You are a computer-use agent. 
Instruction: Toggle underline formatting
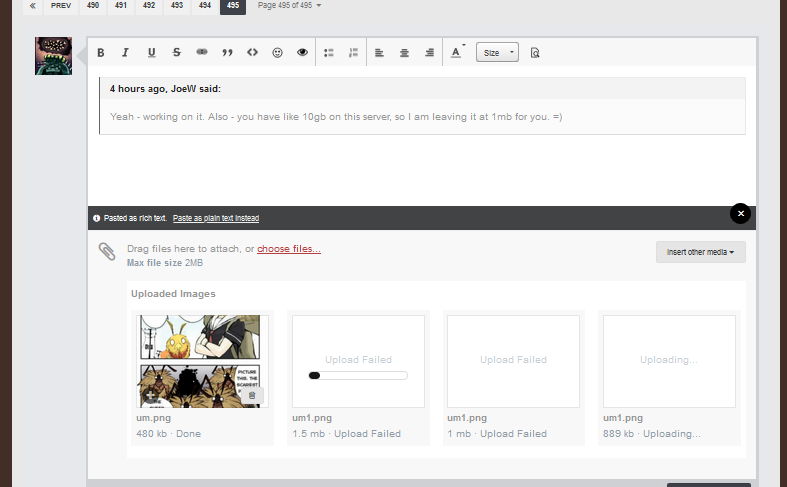[151, 52]
